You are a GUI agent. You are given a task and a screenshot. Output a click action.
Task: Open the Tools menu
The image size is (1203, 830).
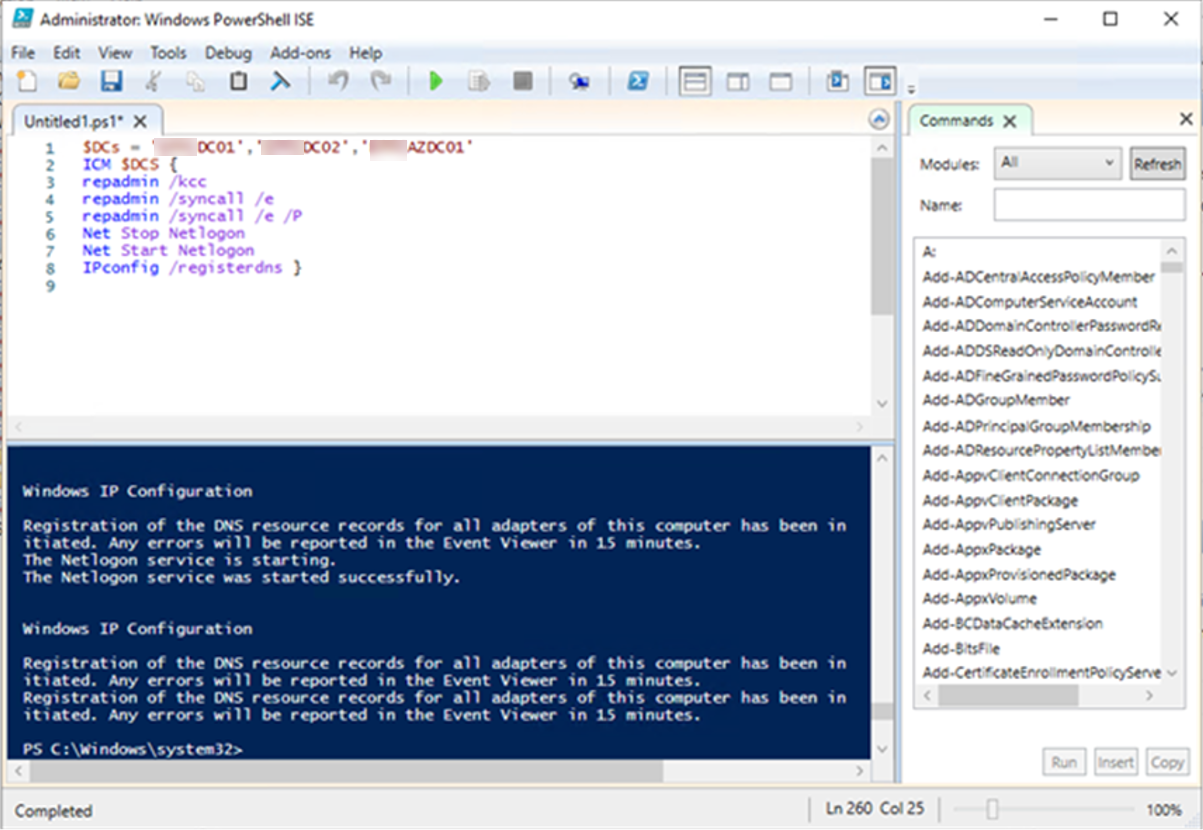169,52
